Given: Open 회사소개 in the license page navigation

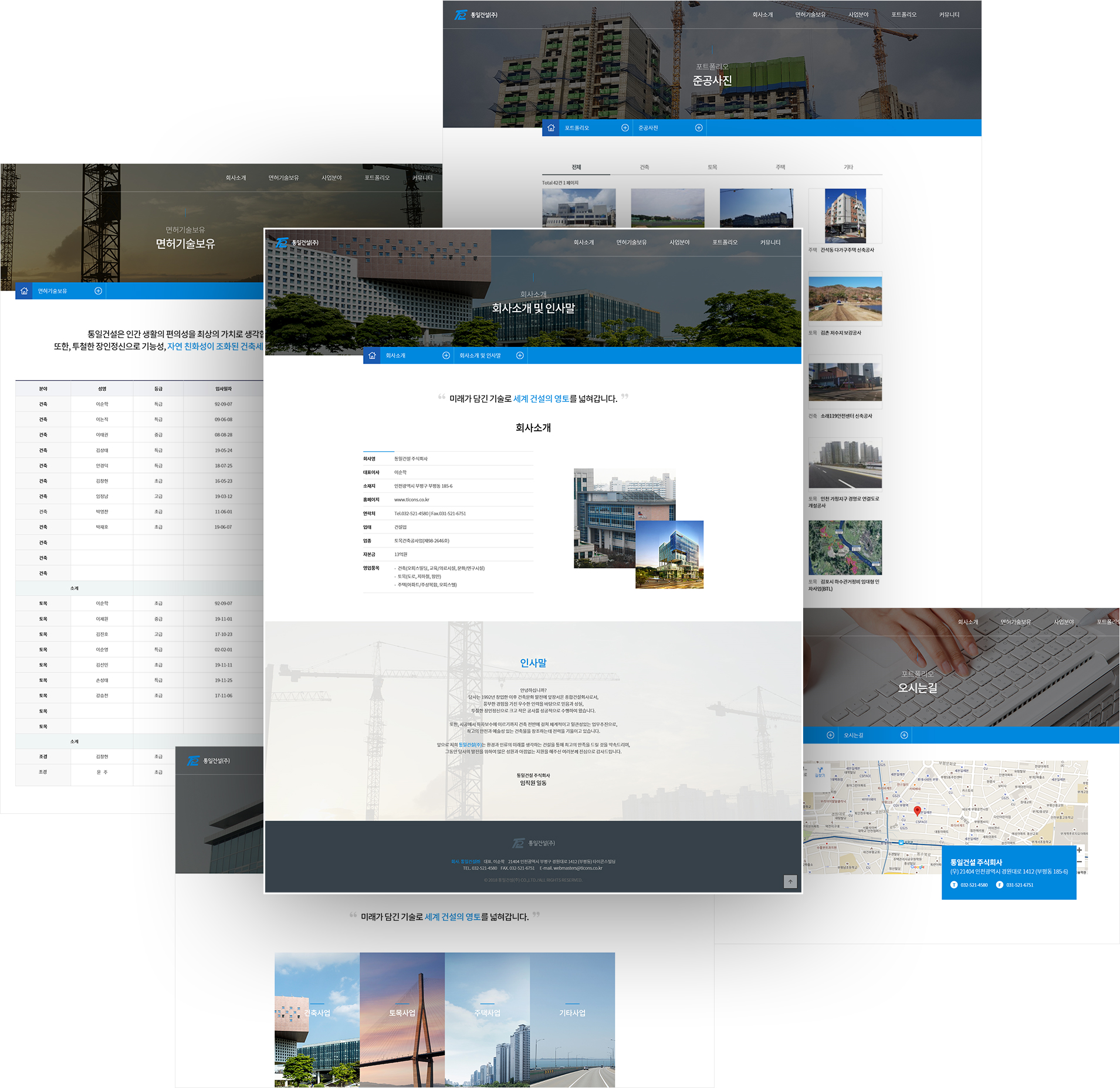Looking at the screenshot, I should click(236, 178).
